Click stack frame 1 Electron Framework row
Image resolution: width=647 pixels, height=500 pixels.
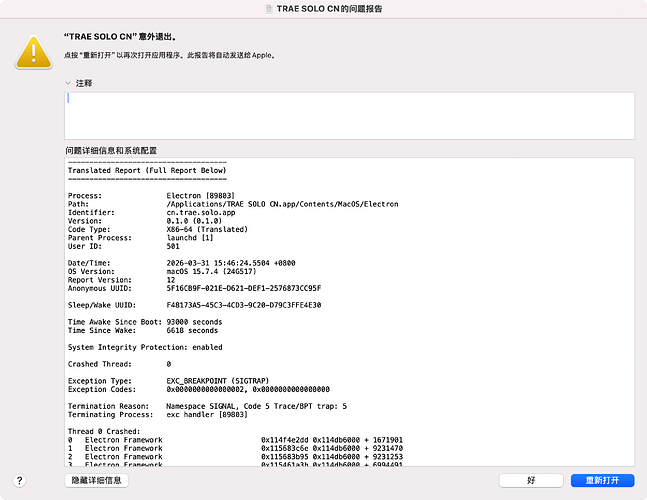[235, 448]
